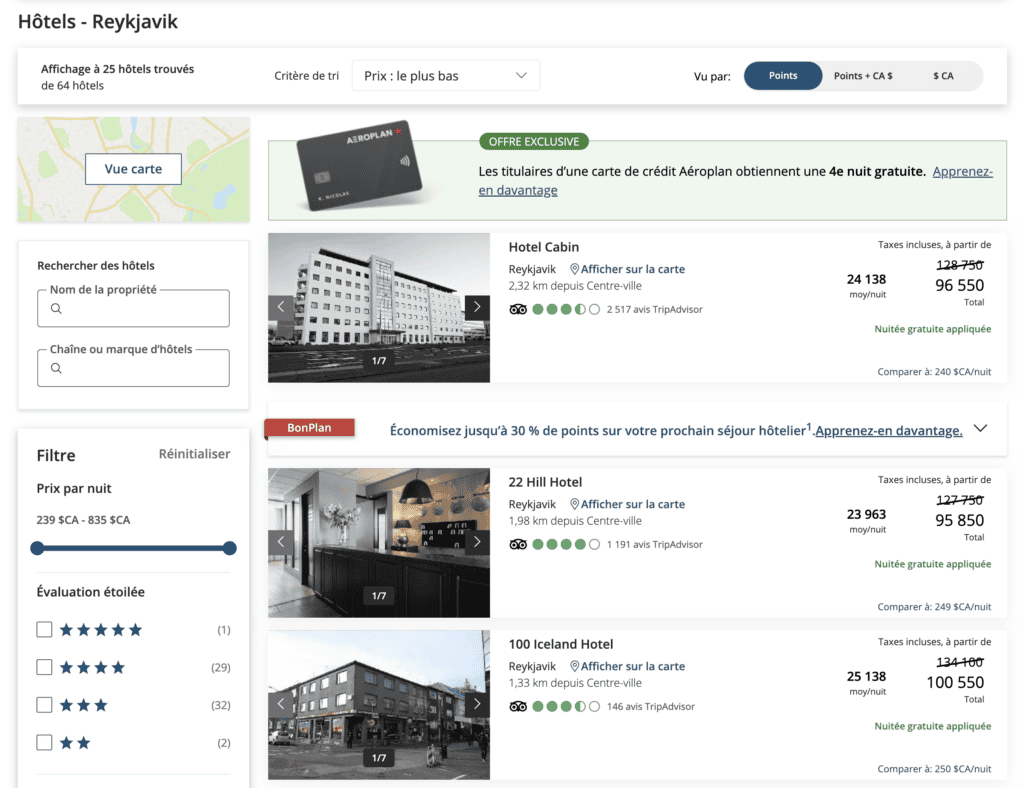Open the Aéroplan offer Apprenez-en davantage link
1024x788 pixels.
pos(962,171)
